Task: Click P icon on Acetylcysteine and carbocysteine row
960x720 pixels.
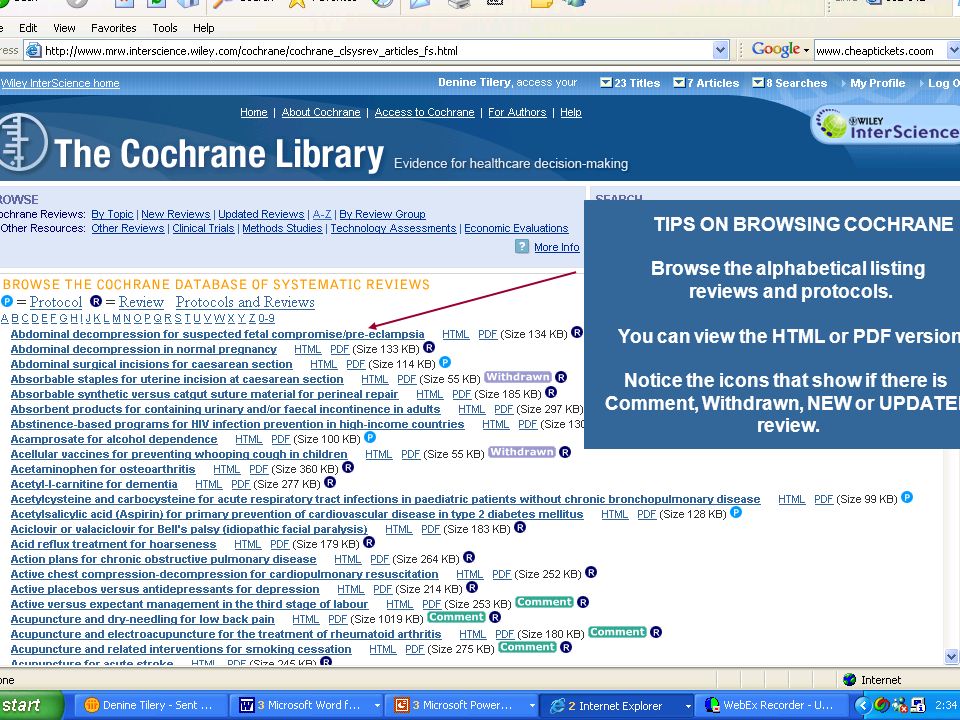Action: (907, 497)
